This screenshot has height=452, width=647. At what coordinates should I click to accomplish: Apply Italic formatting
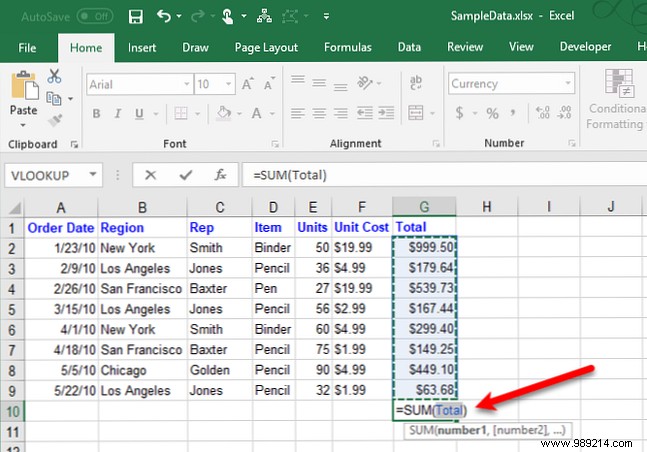(118, 113)
